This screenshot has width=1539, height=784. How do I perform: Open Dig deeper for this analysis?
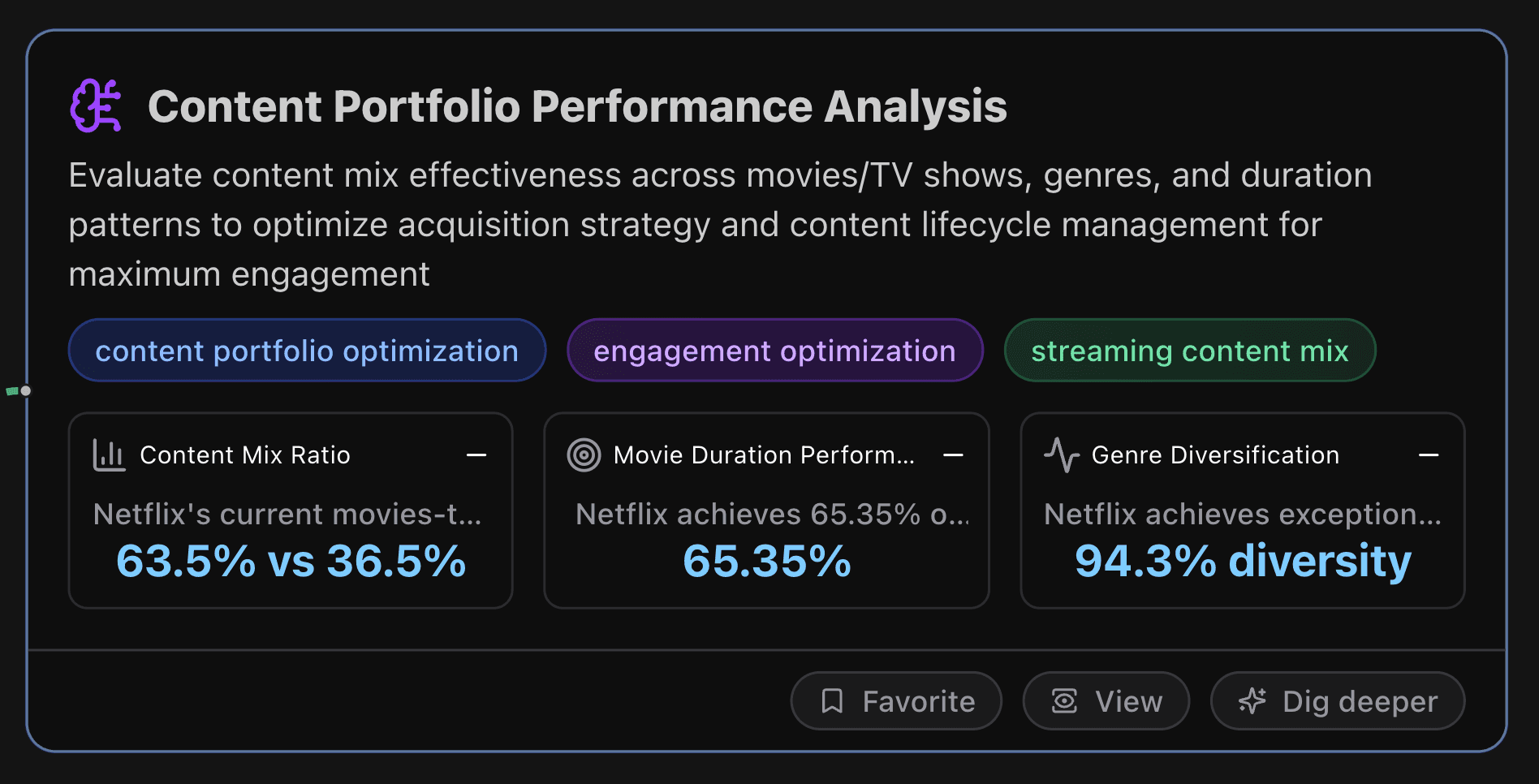(1336, 700)
